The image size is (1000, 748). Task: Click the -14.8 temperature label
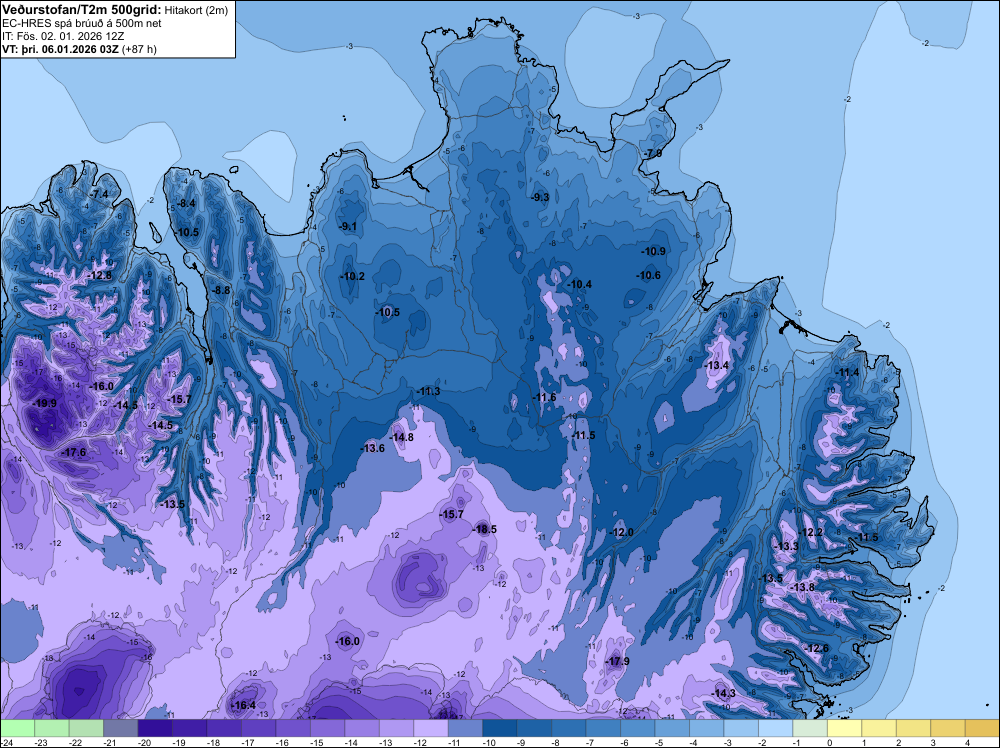(402, 437)
